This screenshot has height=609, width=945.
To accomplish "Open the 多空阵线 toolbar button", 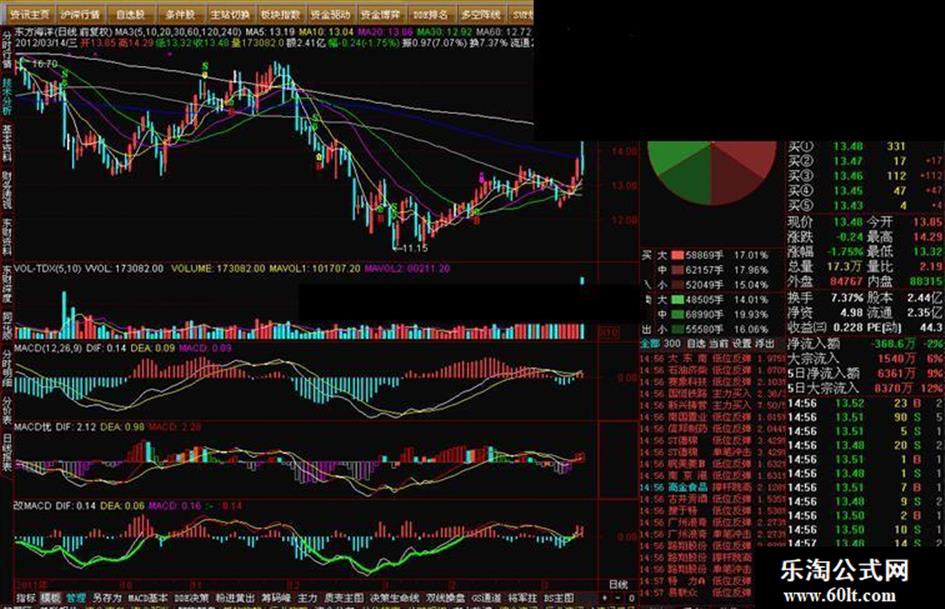I will [480, 13].
